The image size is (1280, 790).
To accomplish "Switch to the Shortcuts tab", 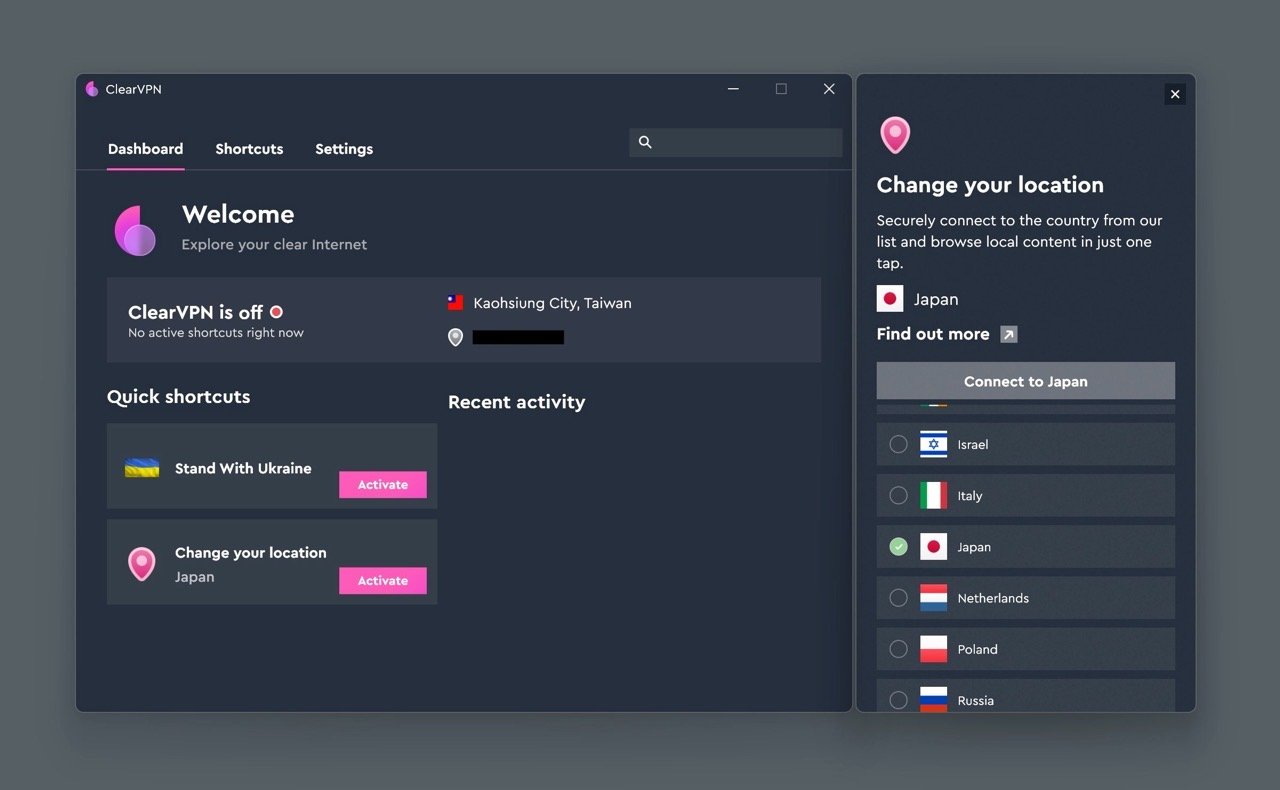I will coord(249,149).
